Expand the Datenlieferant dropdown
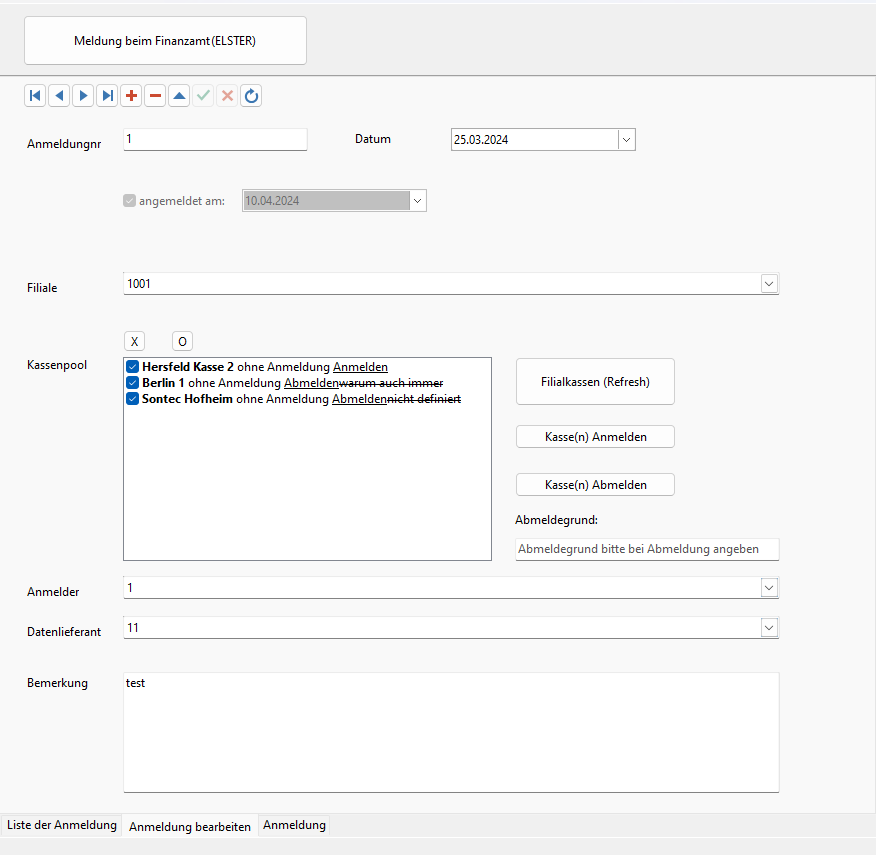This screenshot has height=855, width=876. [769, 628]
